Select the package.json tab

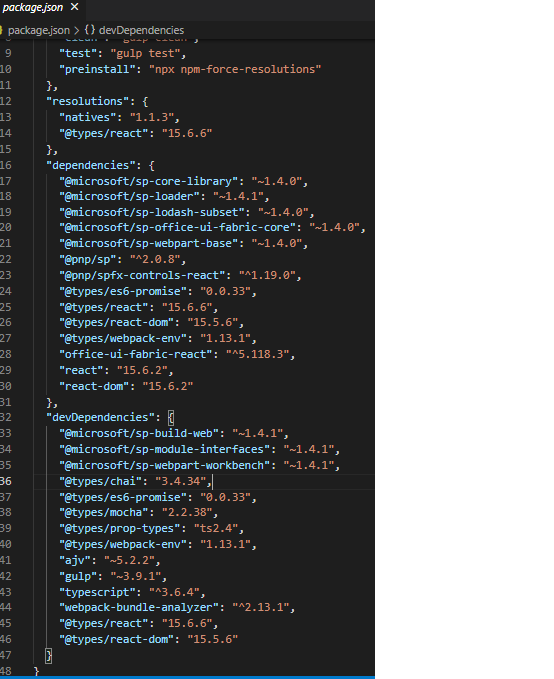tap(33, 7)
